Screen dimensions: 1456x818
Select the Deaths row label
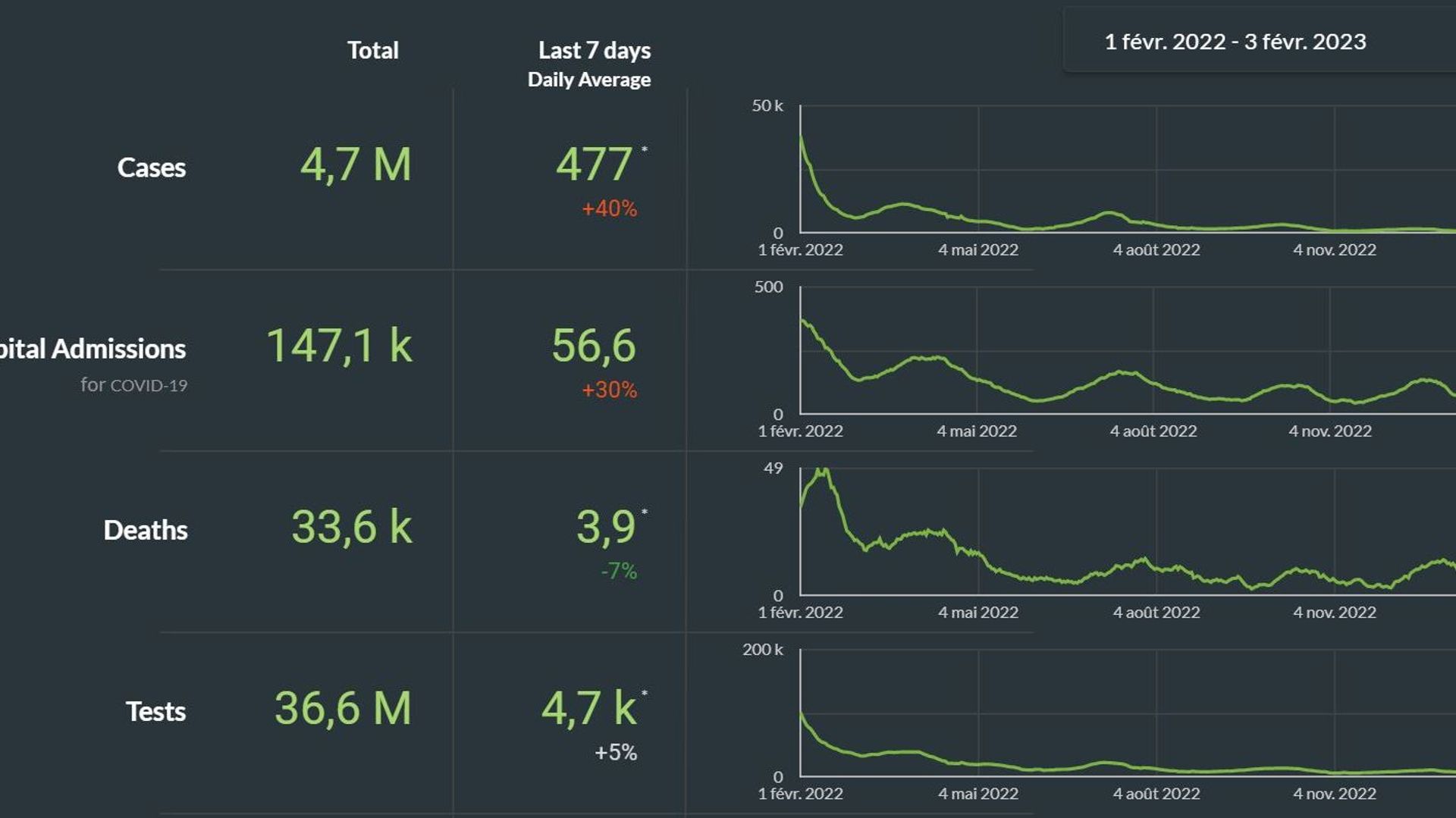(146, 530)
